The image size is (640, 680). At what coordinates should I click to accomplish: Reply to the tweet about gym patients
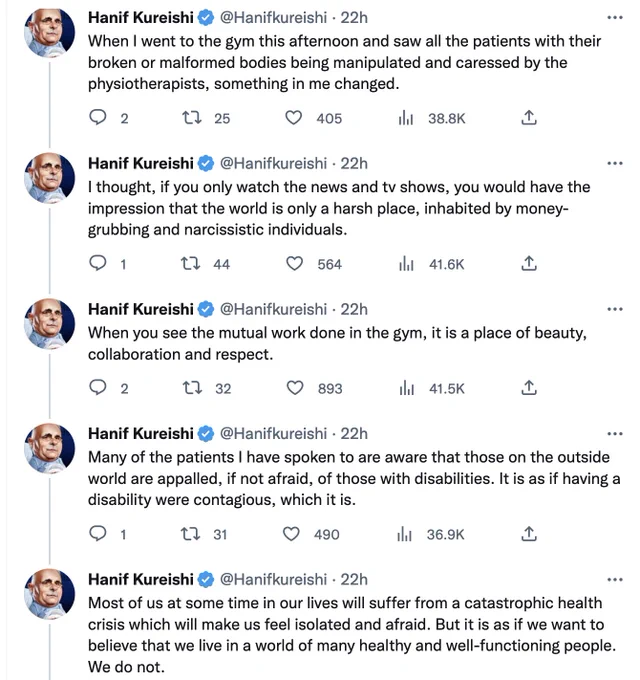98,118
